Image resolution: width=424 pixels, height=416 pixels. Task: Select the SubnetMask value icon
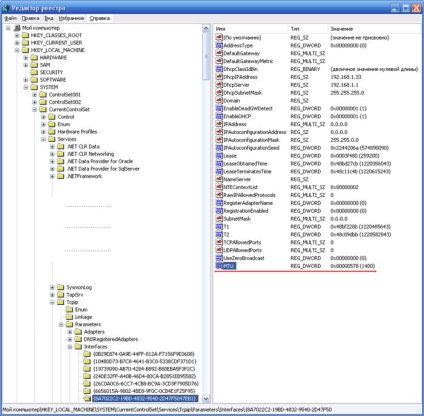click(219, 218)
